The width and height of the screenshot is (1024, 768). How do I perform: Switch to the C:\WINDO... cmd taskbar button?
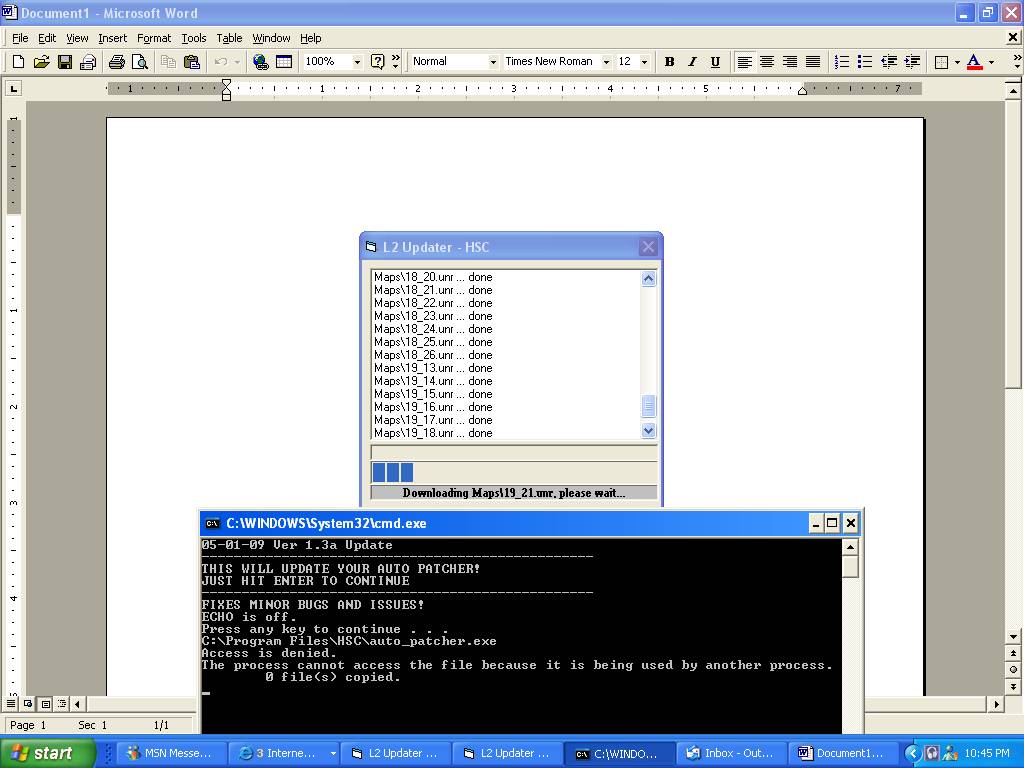click(619, 753)
